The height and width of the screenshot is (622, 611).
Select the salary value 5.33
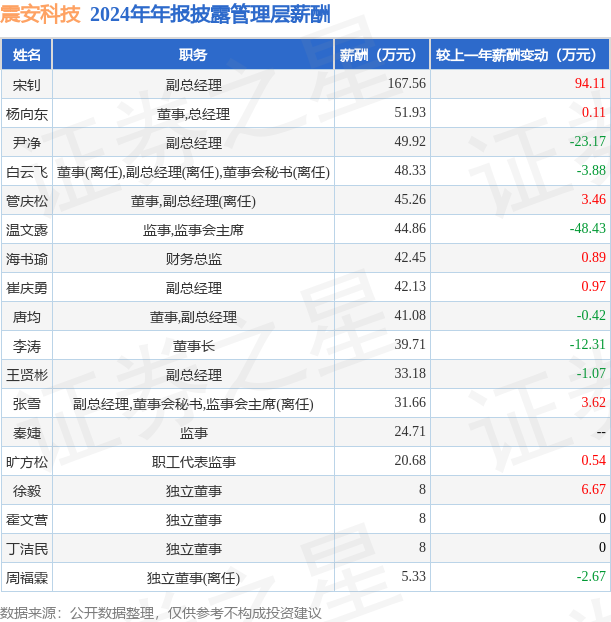click(x=413, y=576)
